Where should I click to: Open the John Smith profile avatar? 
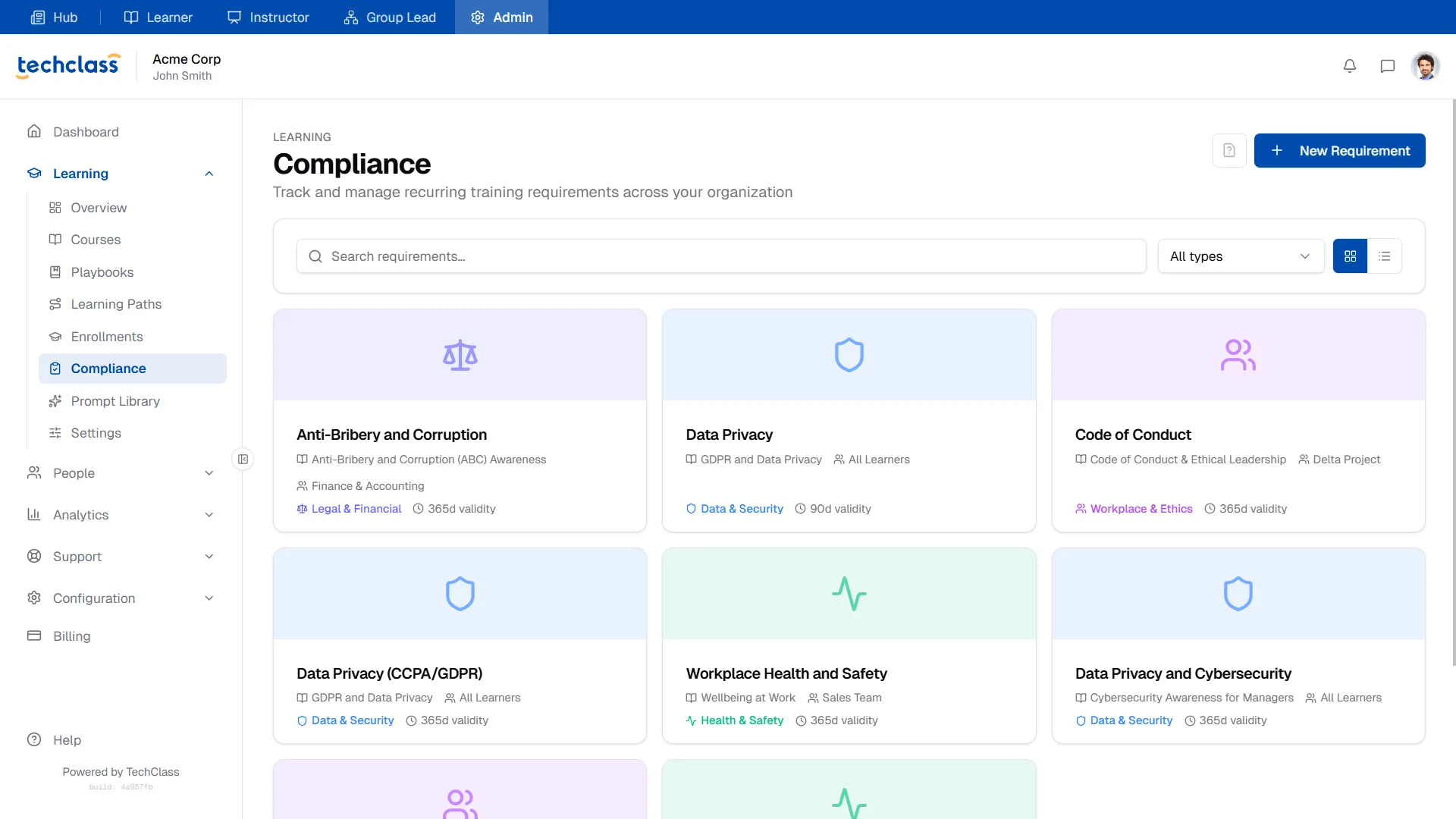tap(1426, 66)
